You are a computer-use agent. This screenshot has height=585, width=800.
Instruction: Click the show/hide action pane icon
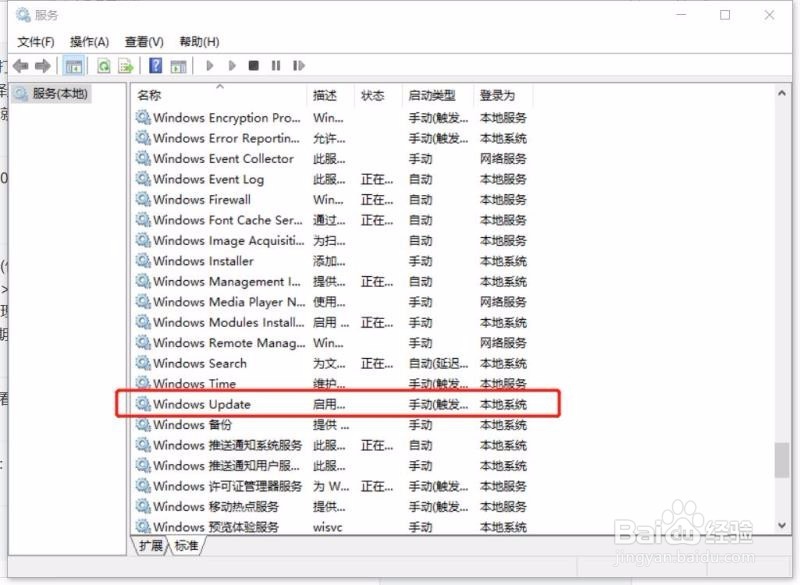[x=178, y=66]
